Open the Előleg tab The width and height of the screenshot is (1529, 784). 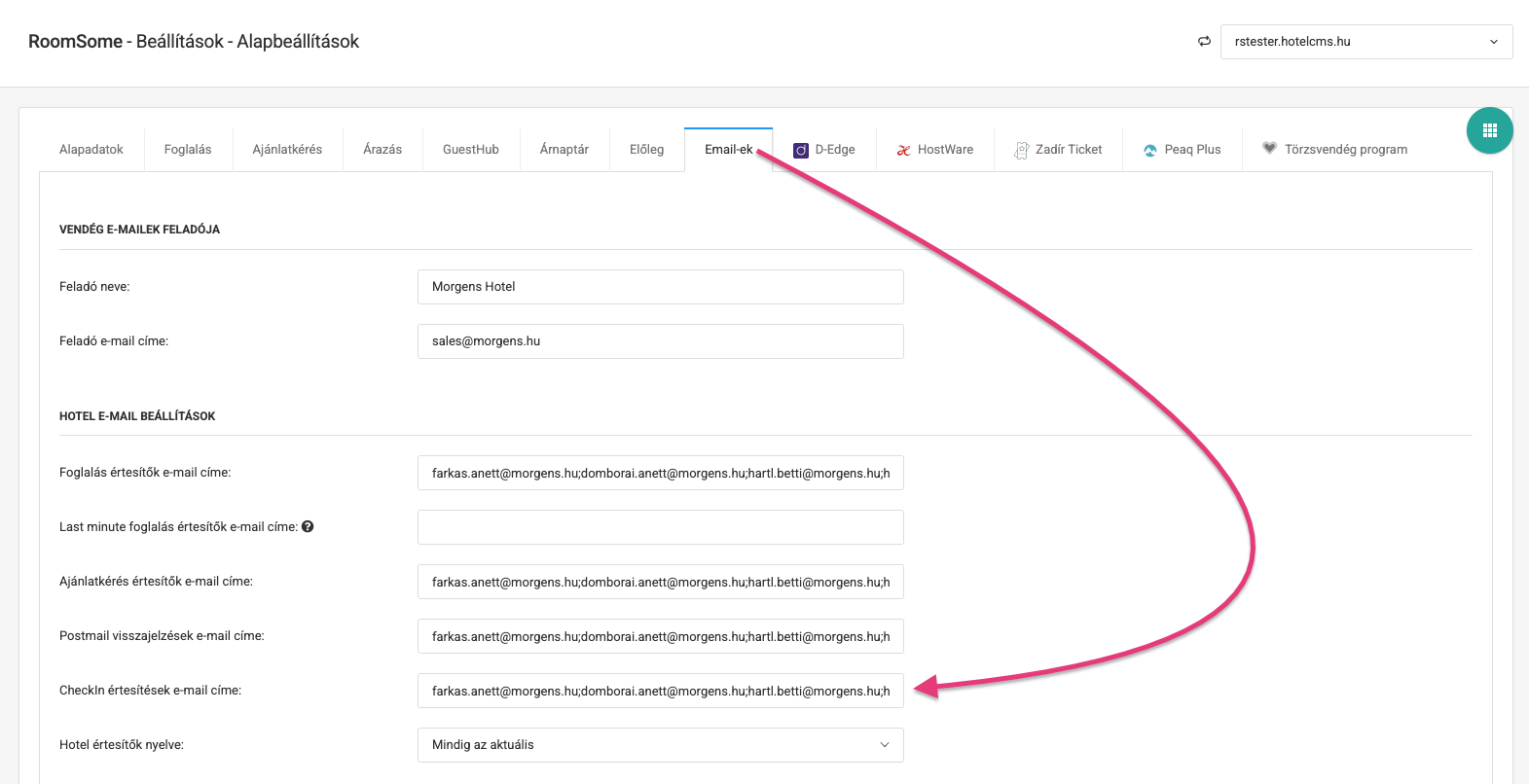[646, 150]
